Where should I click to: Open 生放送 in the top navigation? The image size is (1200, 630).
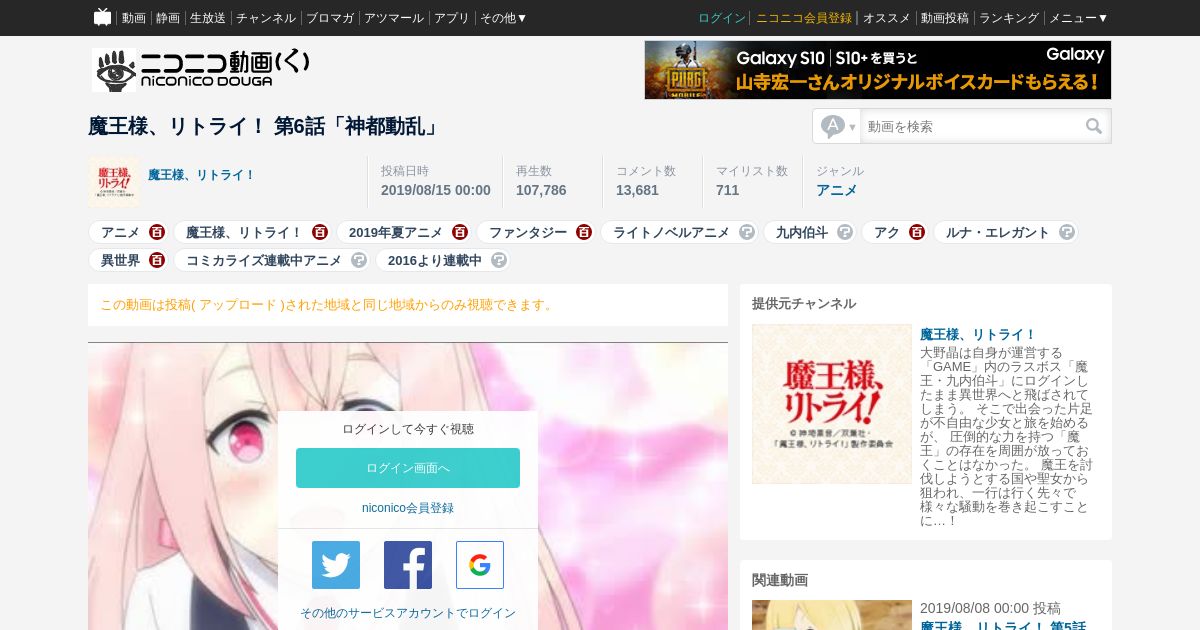[208, 18]
